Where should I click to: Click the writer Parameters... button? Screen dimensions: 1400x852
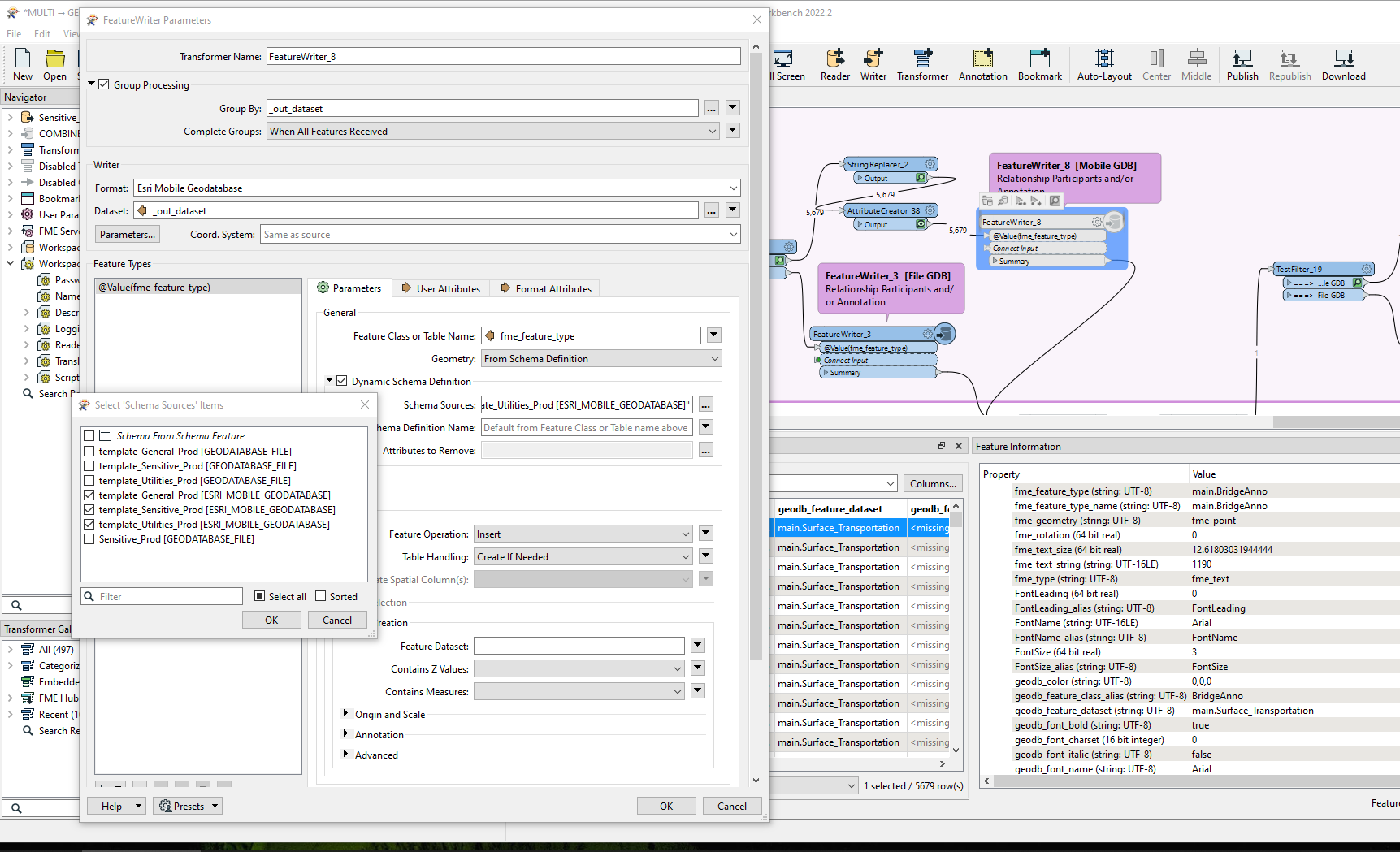[128, 234]
